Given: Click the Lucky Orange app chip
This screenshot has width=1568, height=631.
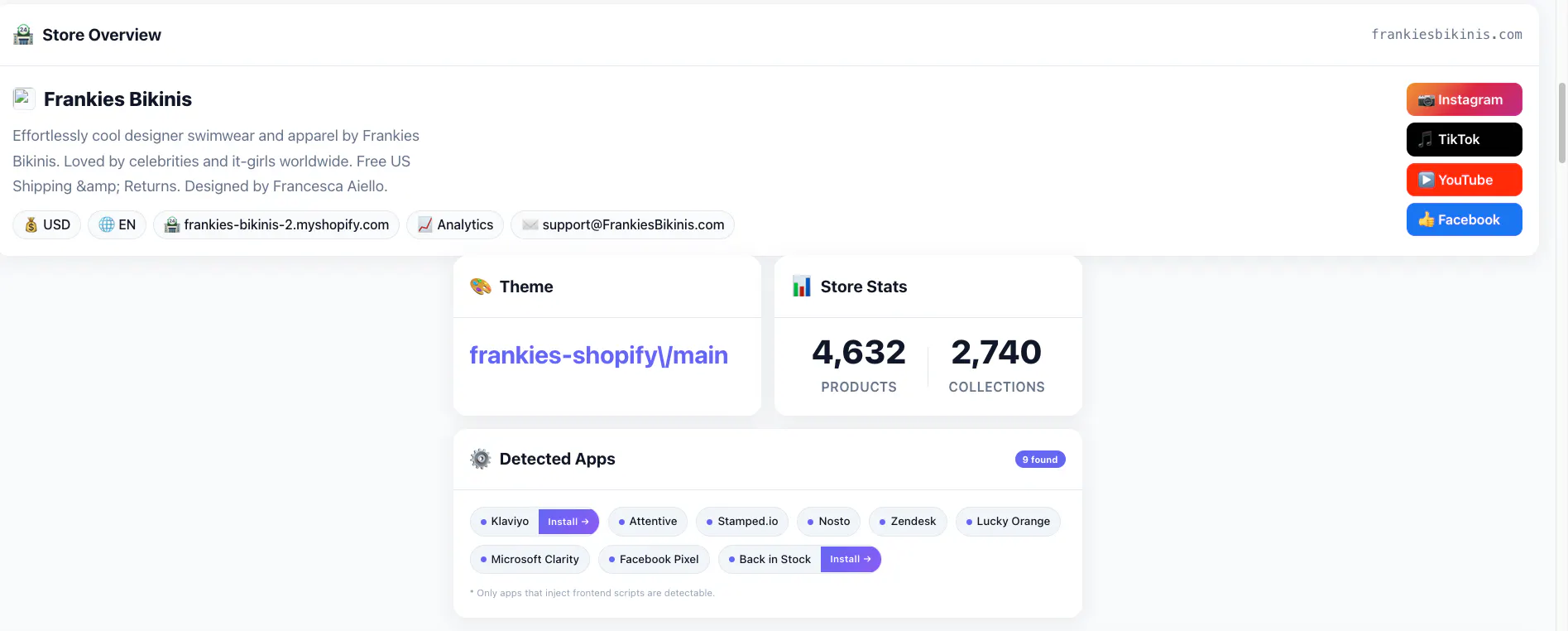Looking at the screenshot, I should point(1008,522).
